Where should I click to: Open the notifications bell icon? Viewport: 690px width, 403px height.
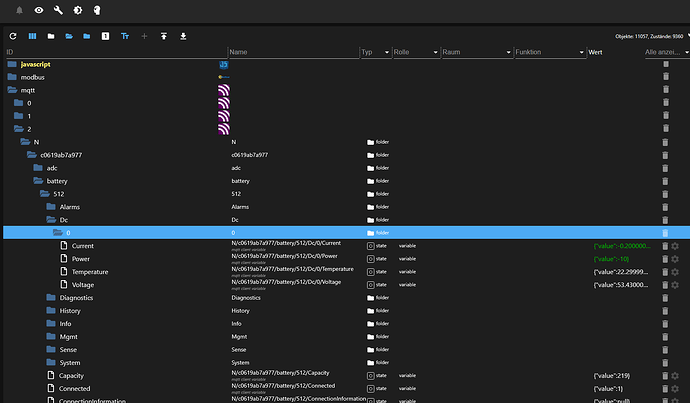tap(19, 10)
